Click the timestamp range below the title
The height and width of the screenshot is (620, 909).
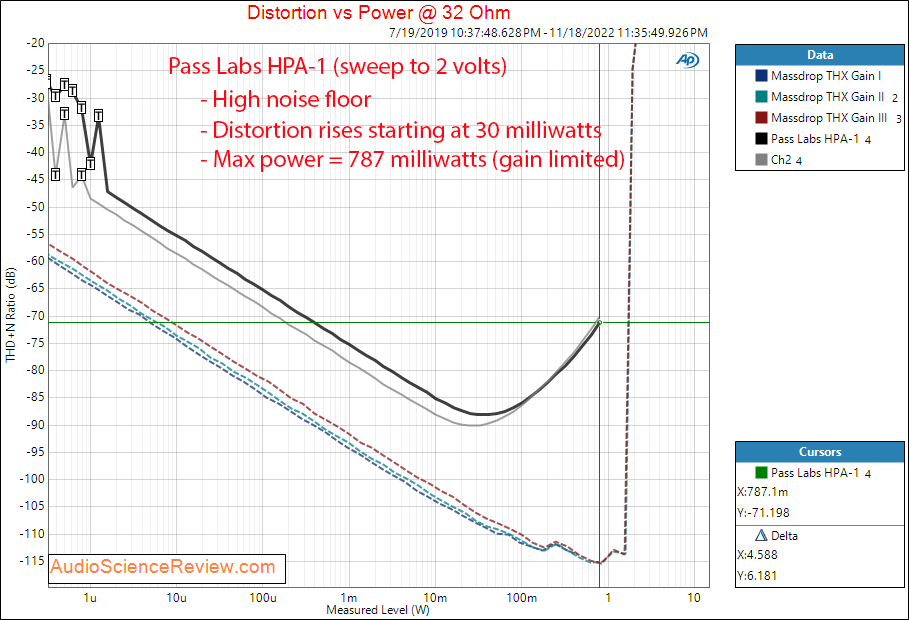click(x=548, y=32)
